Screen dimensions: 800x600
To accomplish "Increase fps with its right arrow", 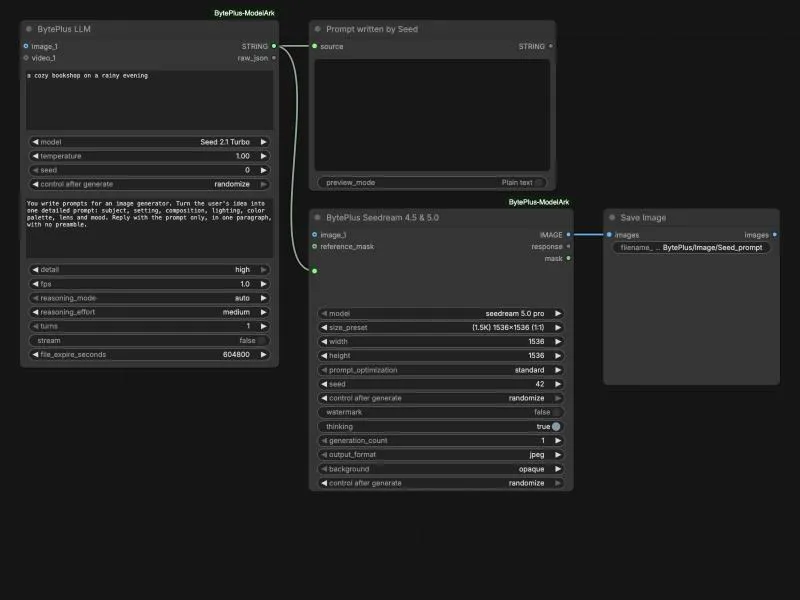I will coord(264,284).
